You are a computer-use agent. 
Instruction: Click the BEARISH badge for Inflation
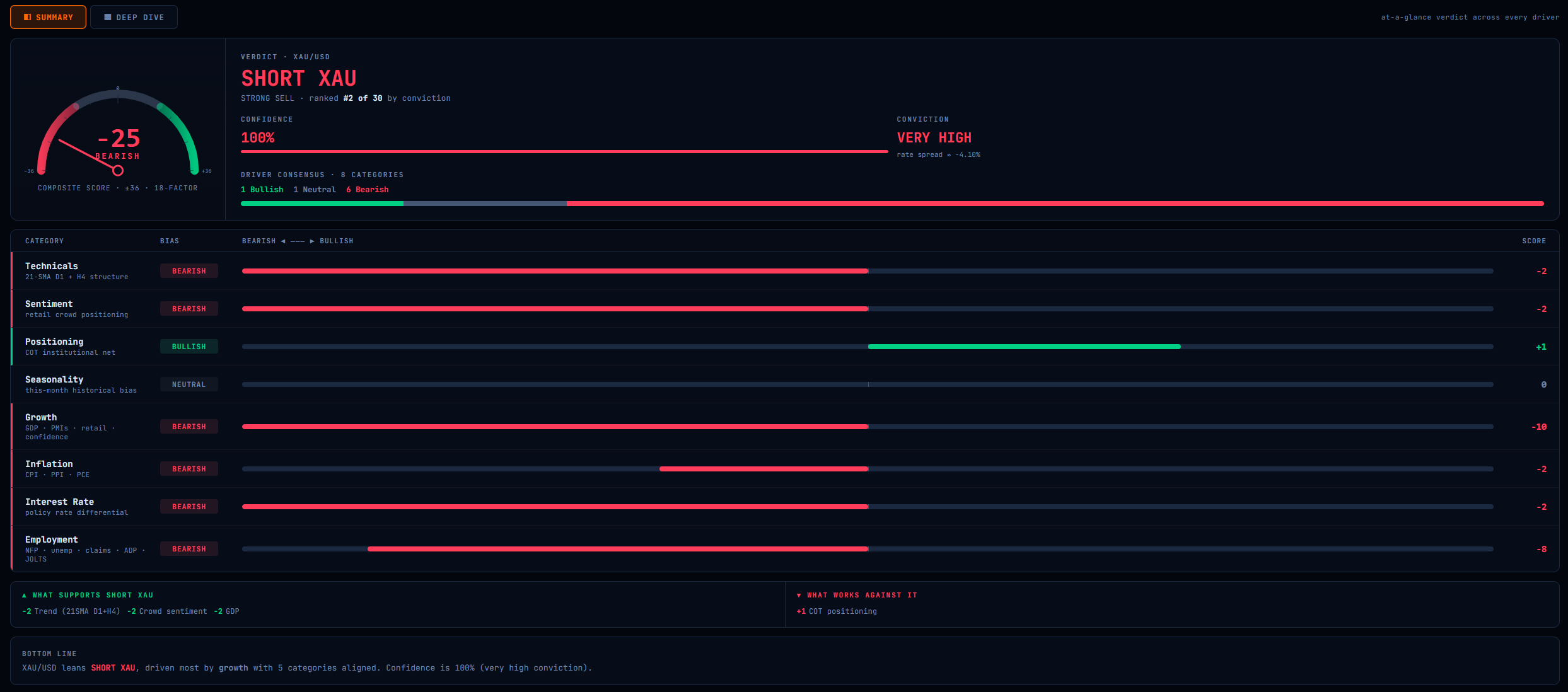click(x=189, y=469)
